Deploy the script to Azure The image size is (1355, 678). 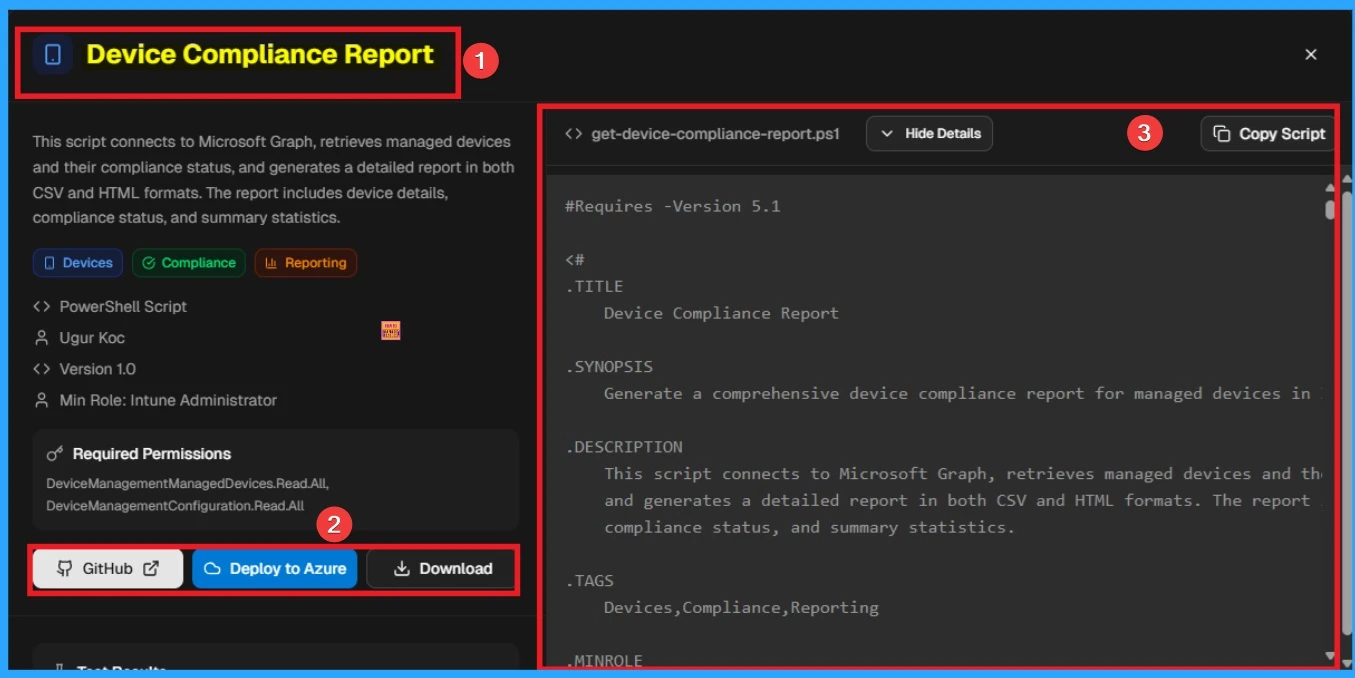274,568
